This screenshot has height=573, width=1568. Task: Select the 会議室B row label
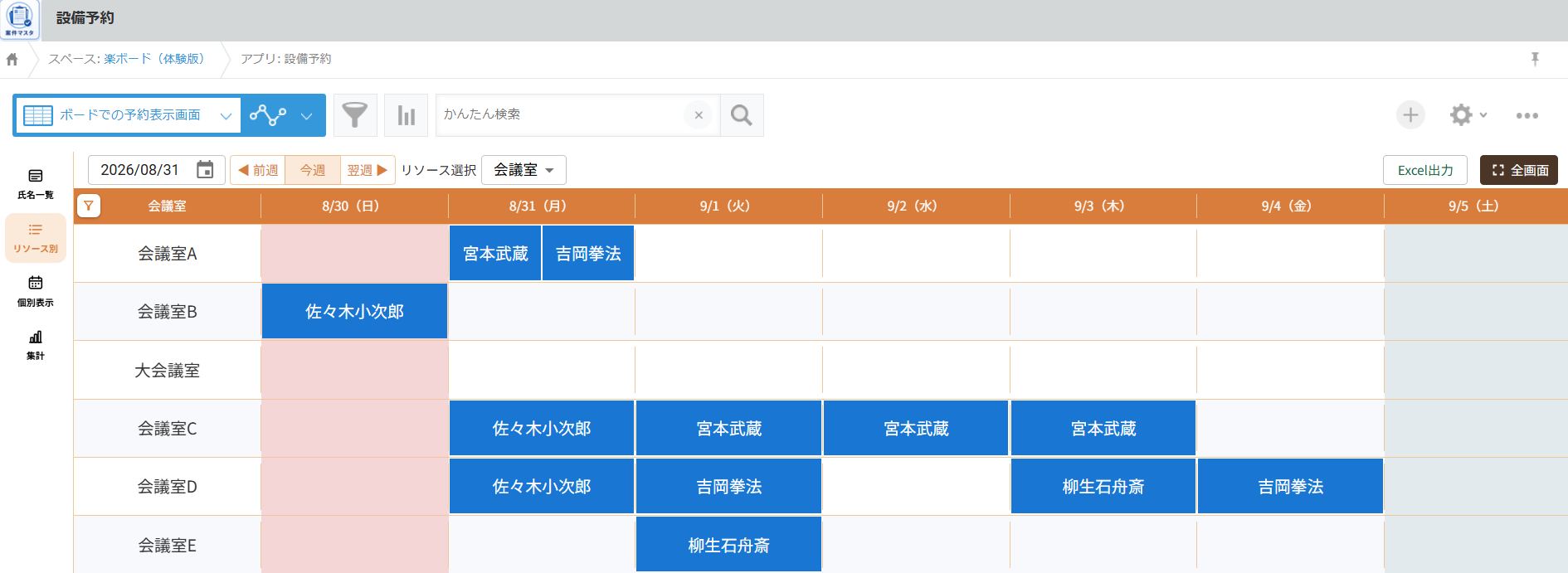167,312
